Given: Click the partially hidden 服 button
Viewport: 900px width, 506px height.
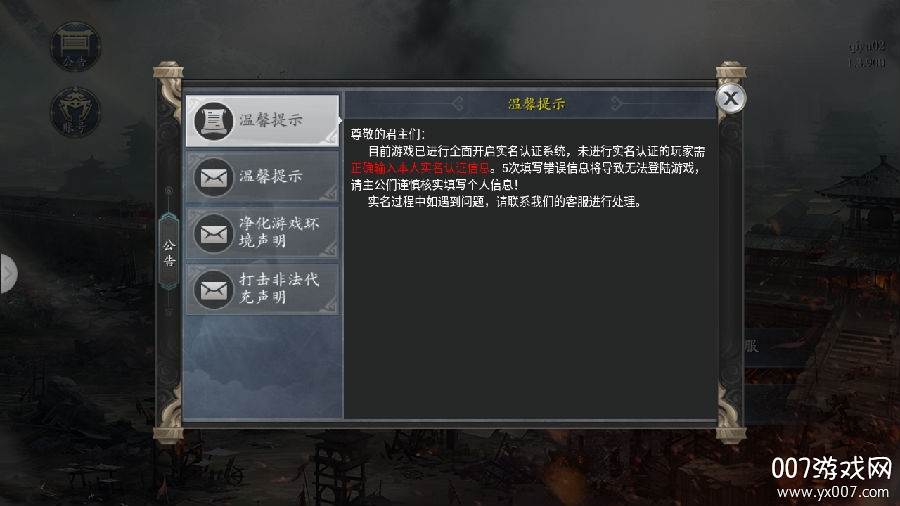Looking at the screenshot, I should [x=752, y=346].
